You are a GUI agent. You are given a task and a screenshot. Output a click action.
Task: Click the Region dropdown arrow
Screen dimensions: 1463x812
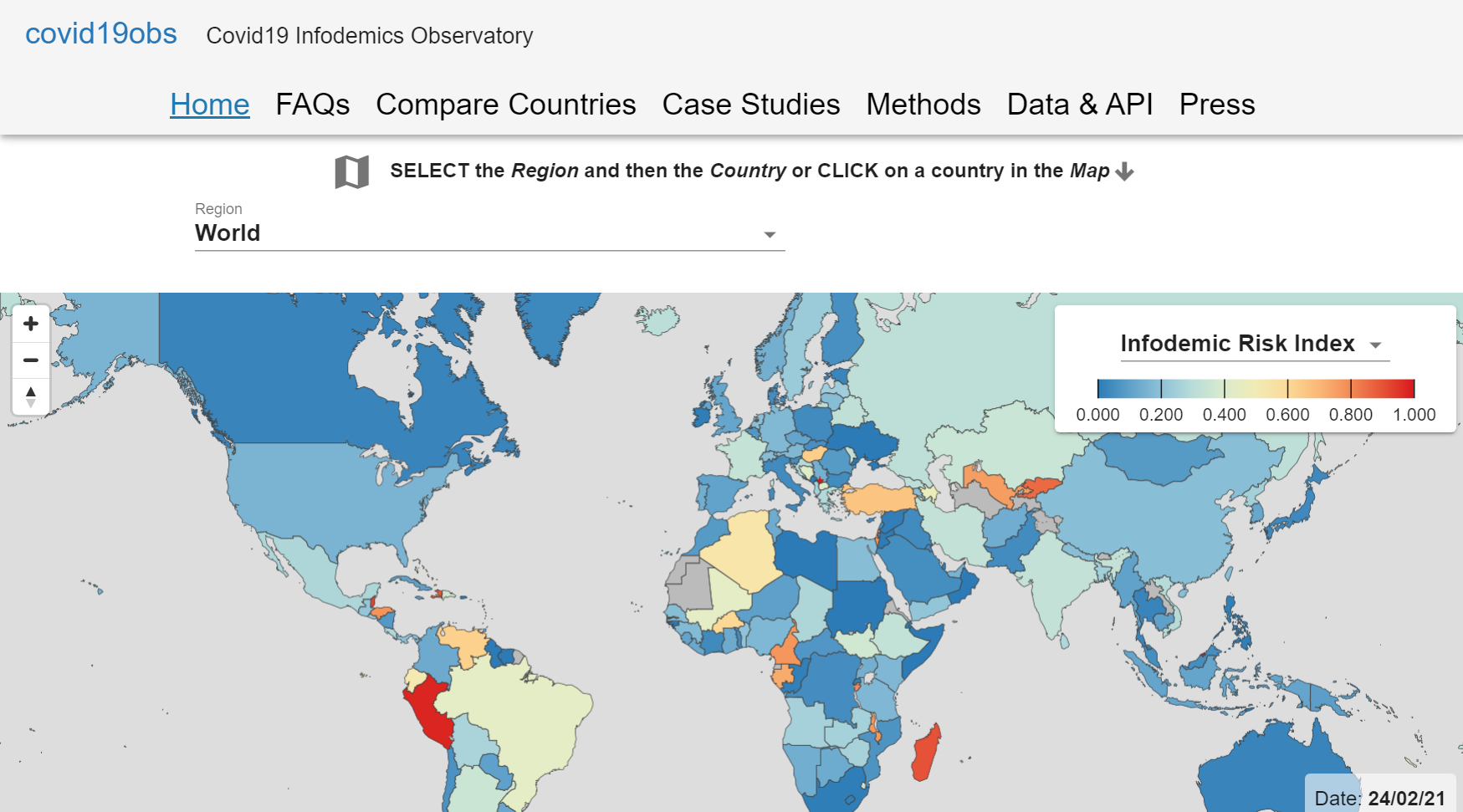coord(770,235)
